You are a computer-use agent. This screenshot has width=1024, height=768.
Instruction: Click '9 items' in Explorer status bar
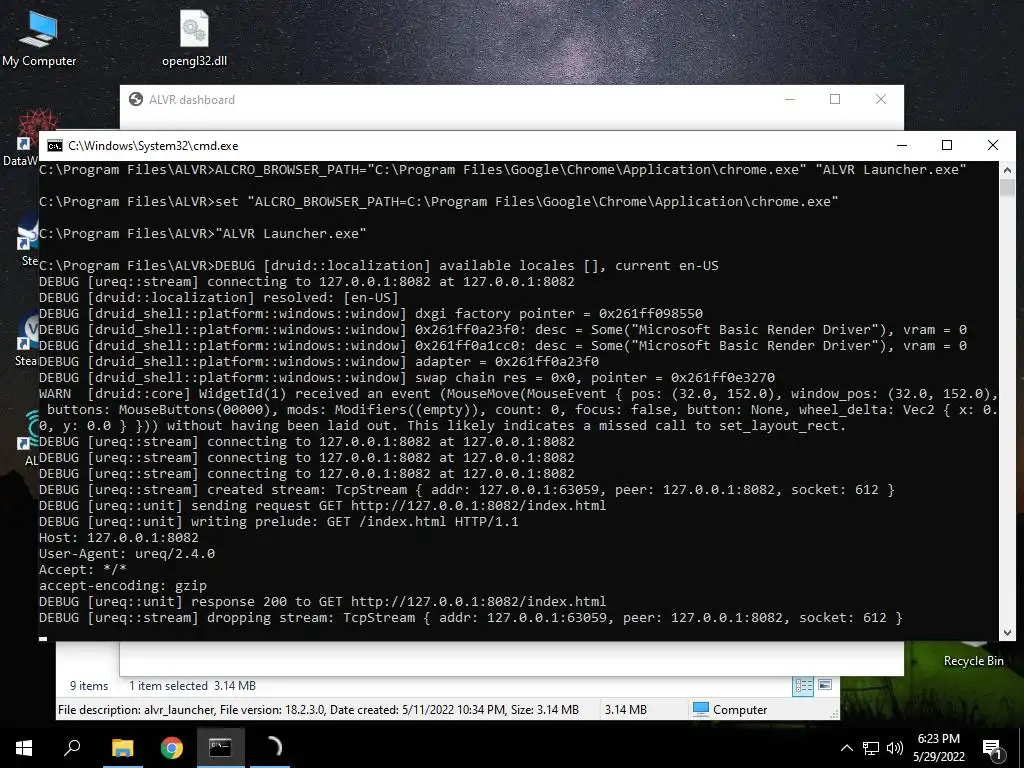pyautogui.click(x=89, y=686)
